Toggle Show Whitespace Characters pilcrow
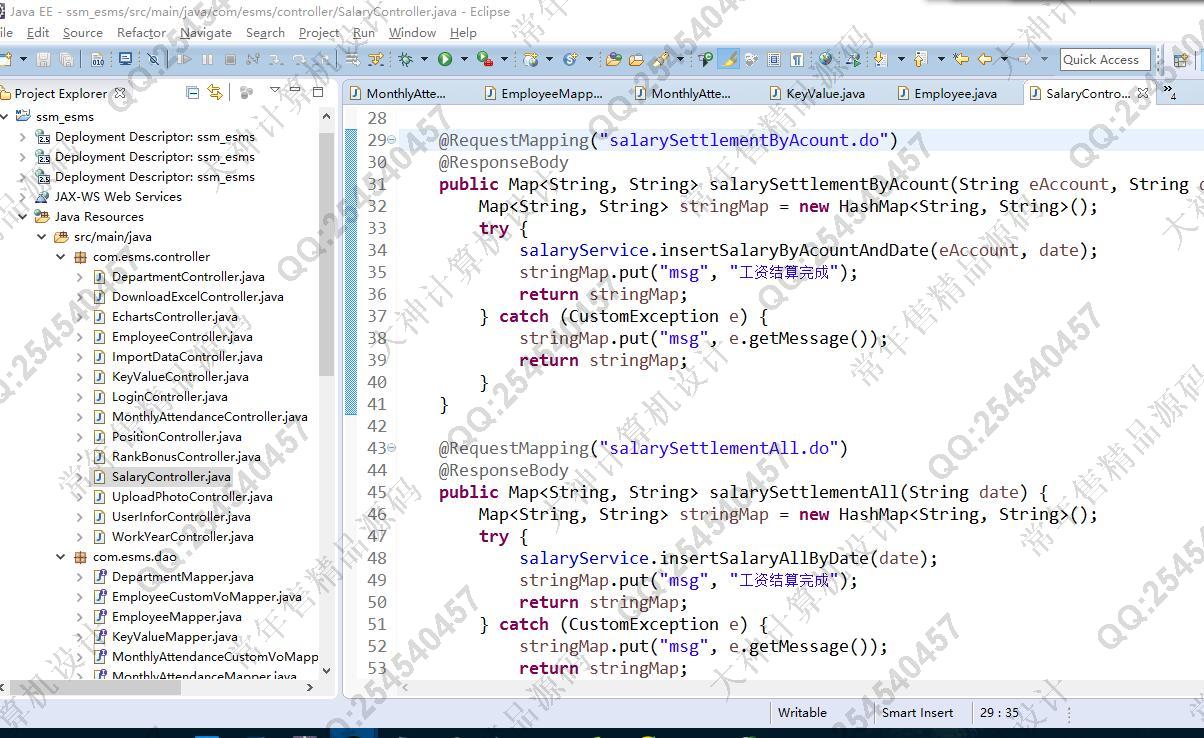The height and width of the screenshot is (738, 1204). tap(796, 60)
